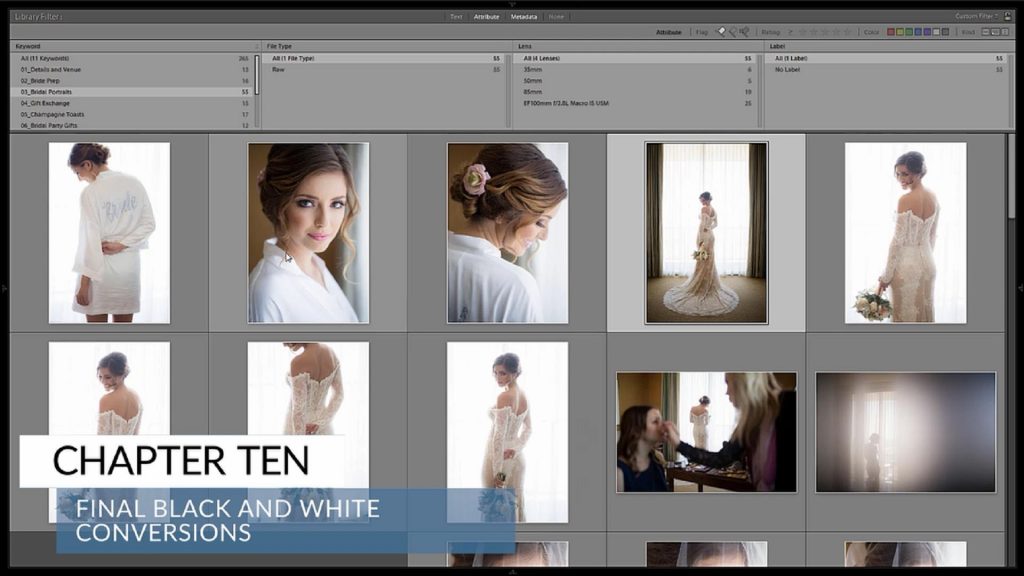This screenshot has width=1024, height=576.
Task: Switch to the Attribute filter tab
Action: [x=487, y=17]
